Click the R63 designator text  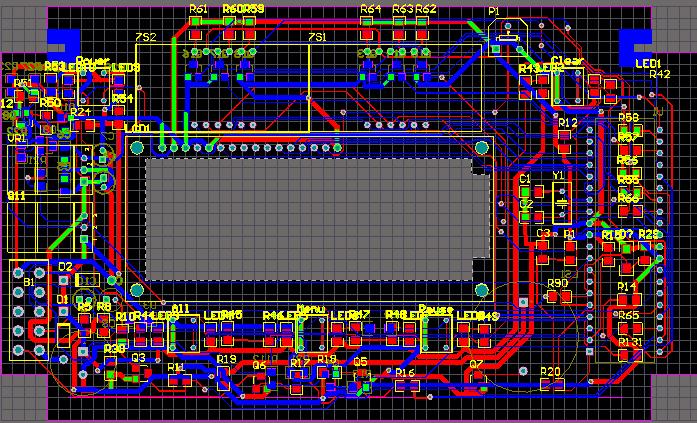(403, 9)
